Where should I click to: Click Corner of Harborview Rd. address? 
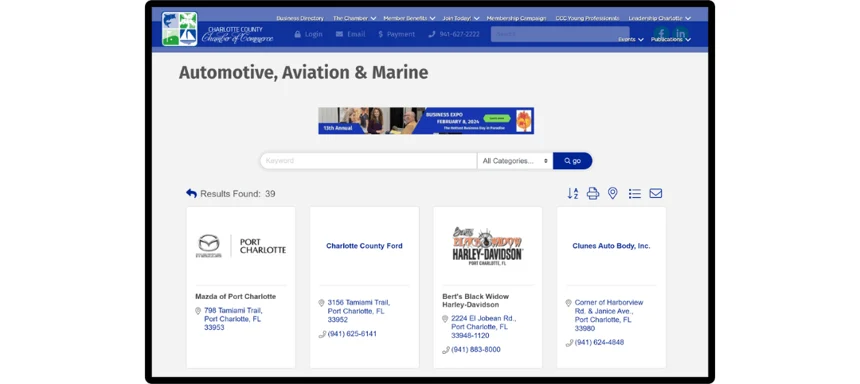[609, 315]
